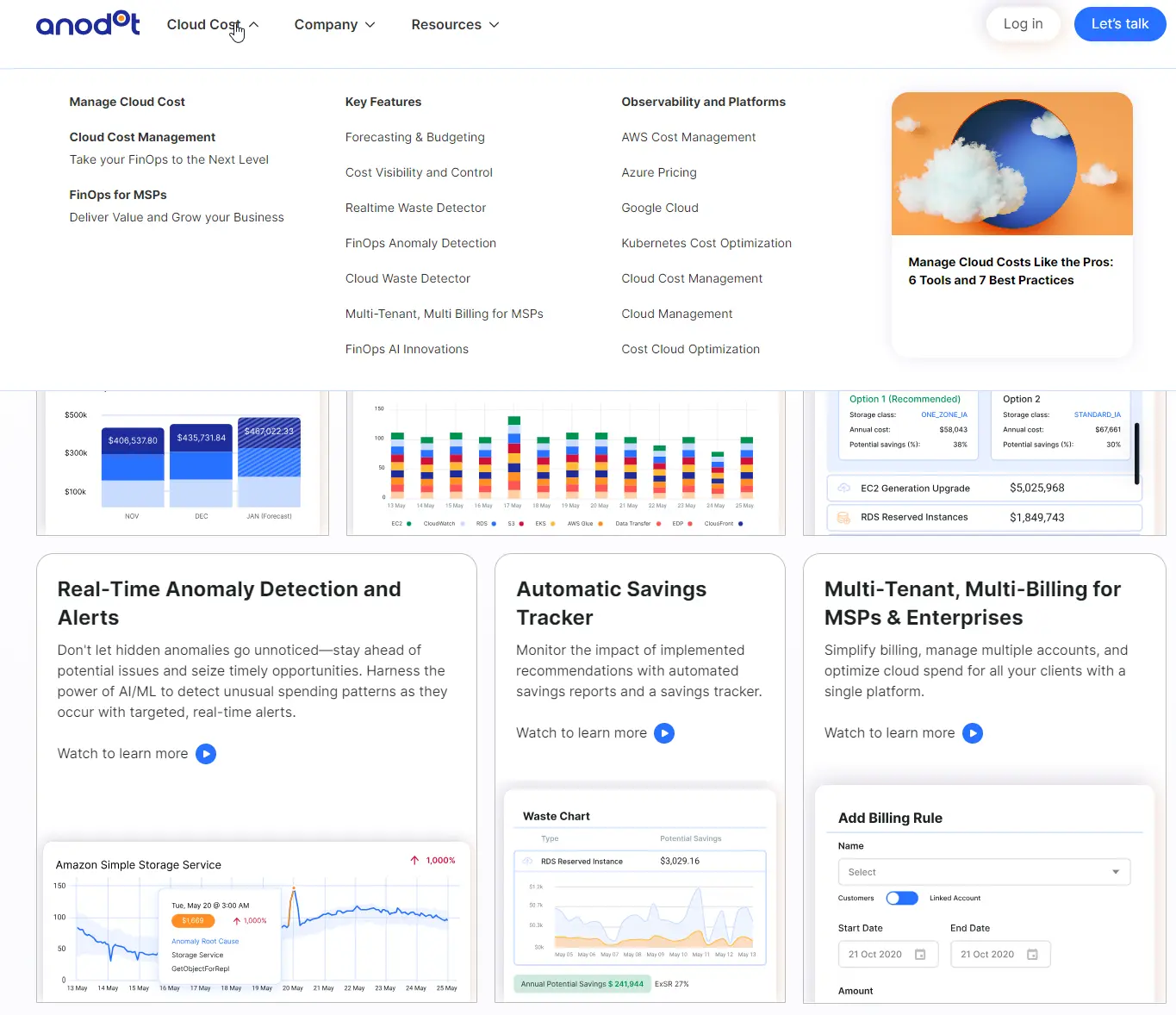Play the Real-Time Anomaly Detection video icon
Screen dimensions: 1176x1015
coord(206,754)
